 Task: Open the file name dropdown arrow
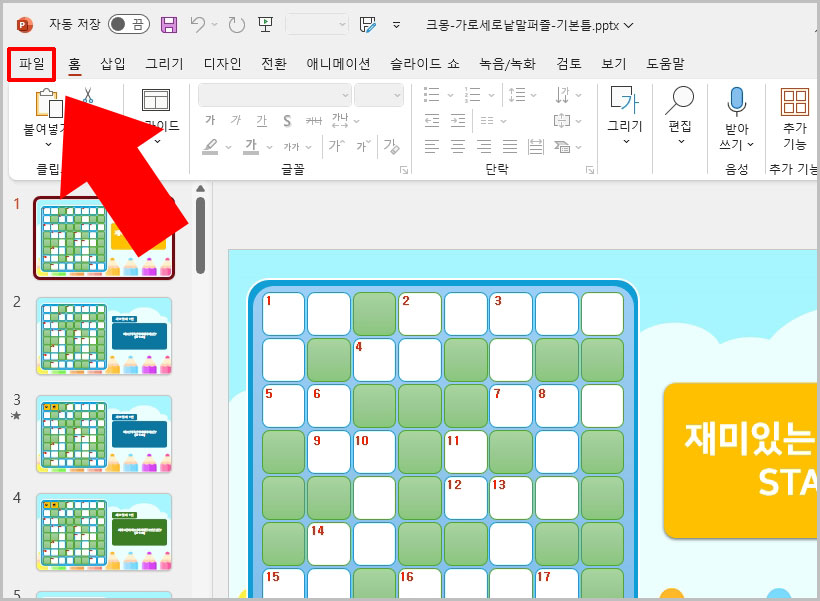pos(629,25)
